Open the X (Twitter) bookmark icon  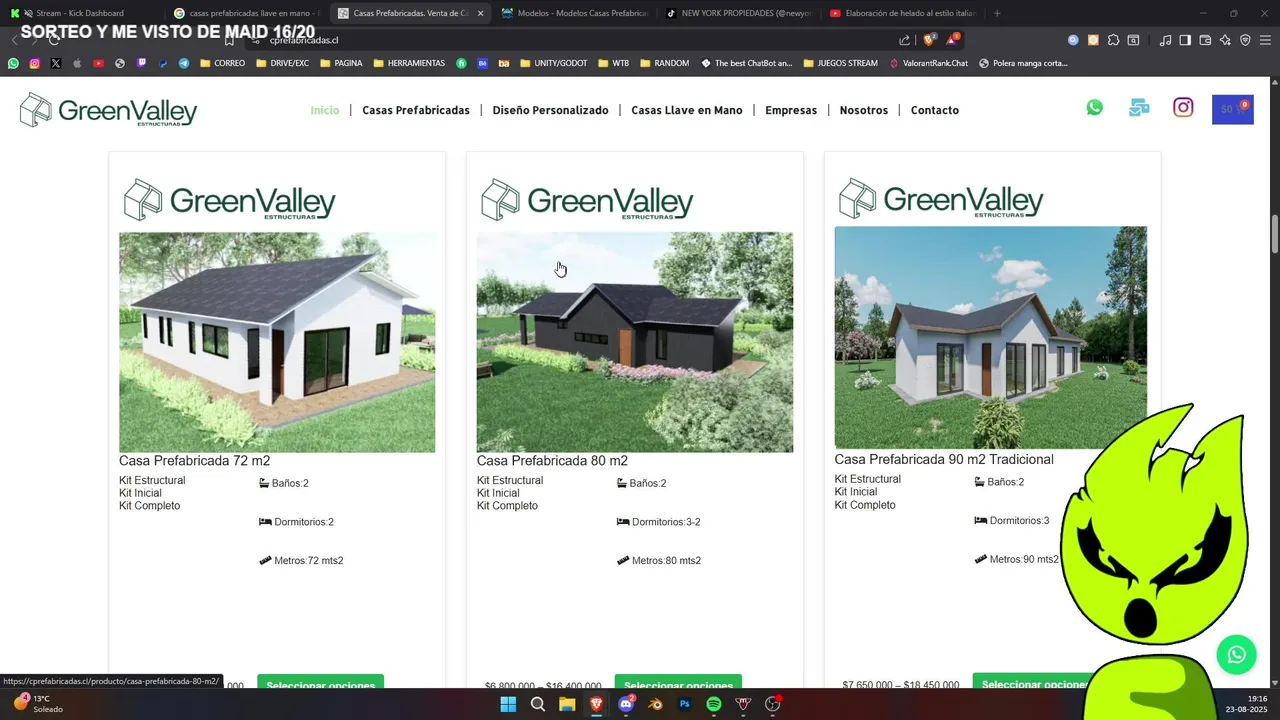point(55,63)
